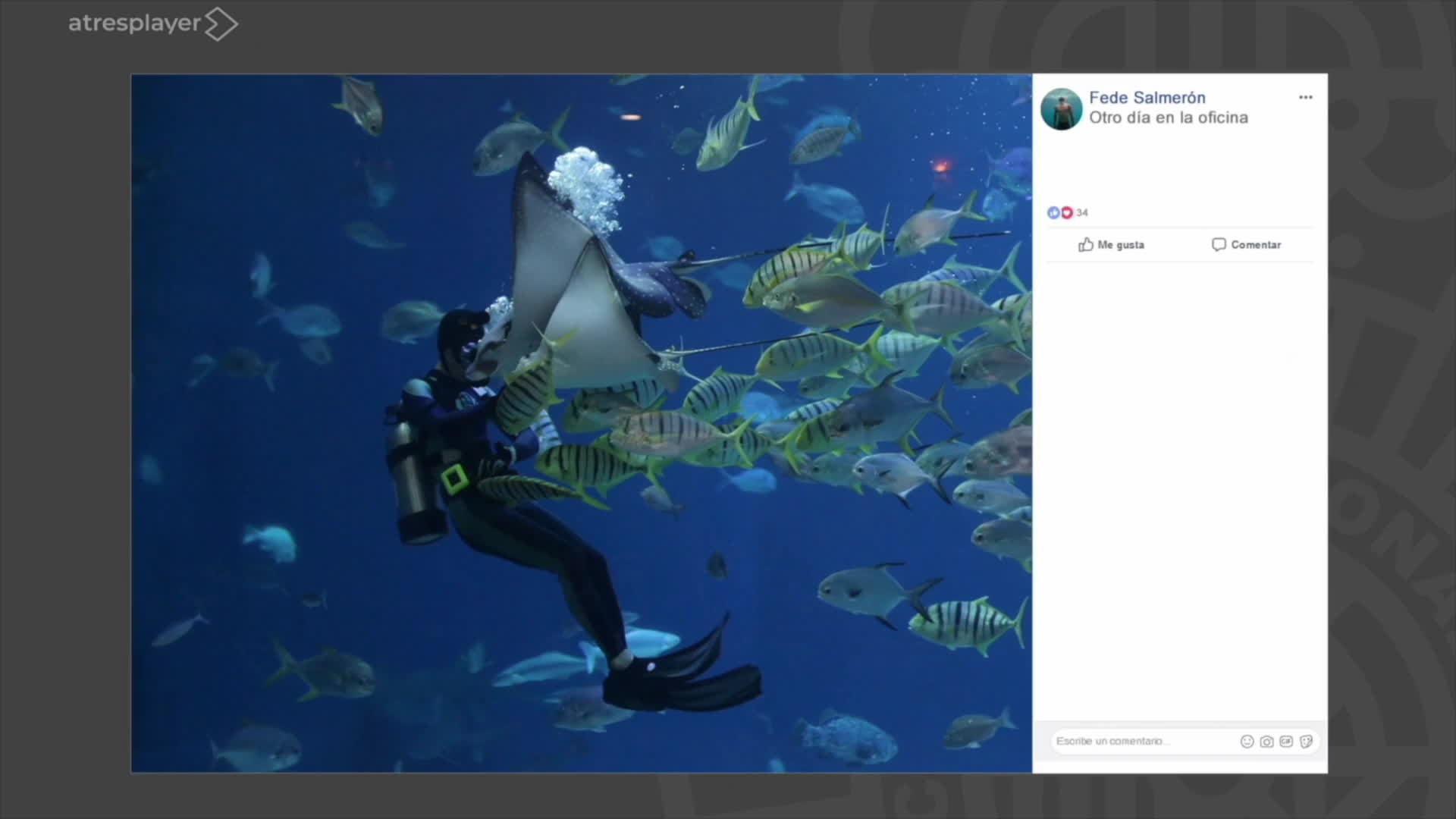Click Fede Salmerón's round profile picture
Screen dimensions: 1456x819
tap(1061, 109)
